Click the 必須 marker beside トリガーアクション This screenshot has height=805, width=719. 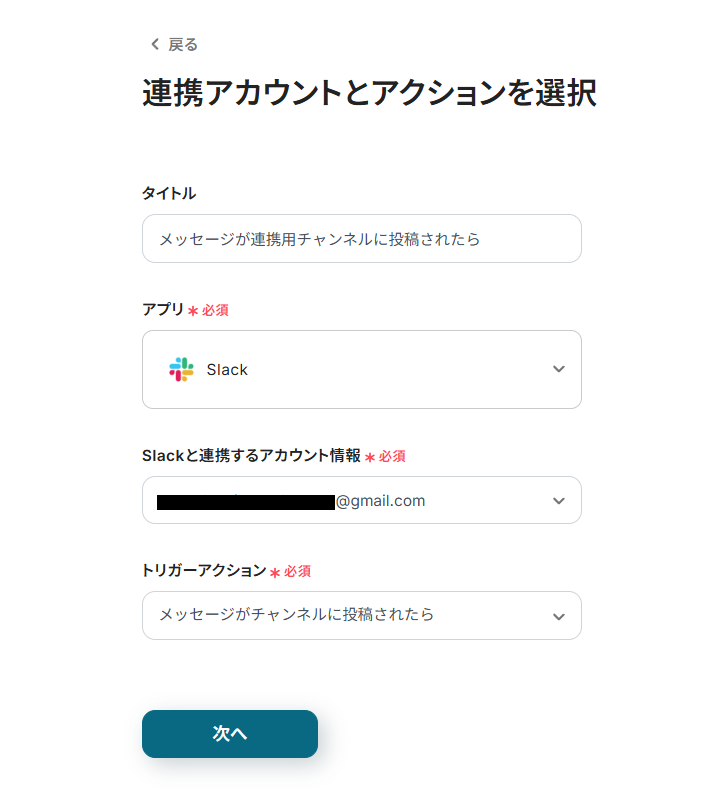[x=297, y=571]
